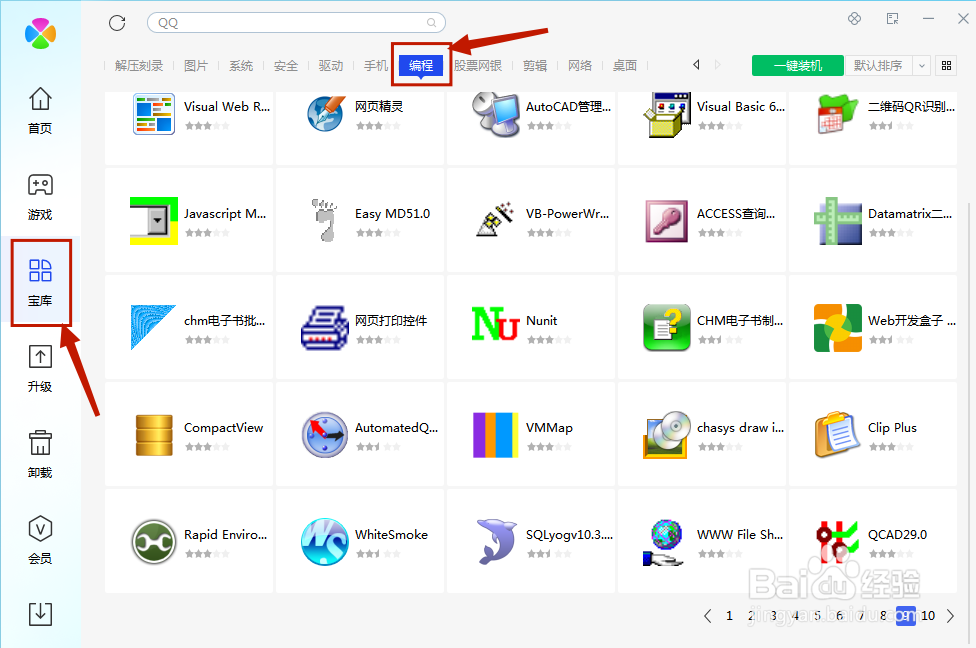Open the WhiteSmoke app icon
This screenshot has height=648, width=976.
pyautogui.click(x=325, y=542)
